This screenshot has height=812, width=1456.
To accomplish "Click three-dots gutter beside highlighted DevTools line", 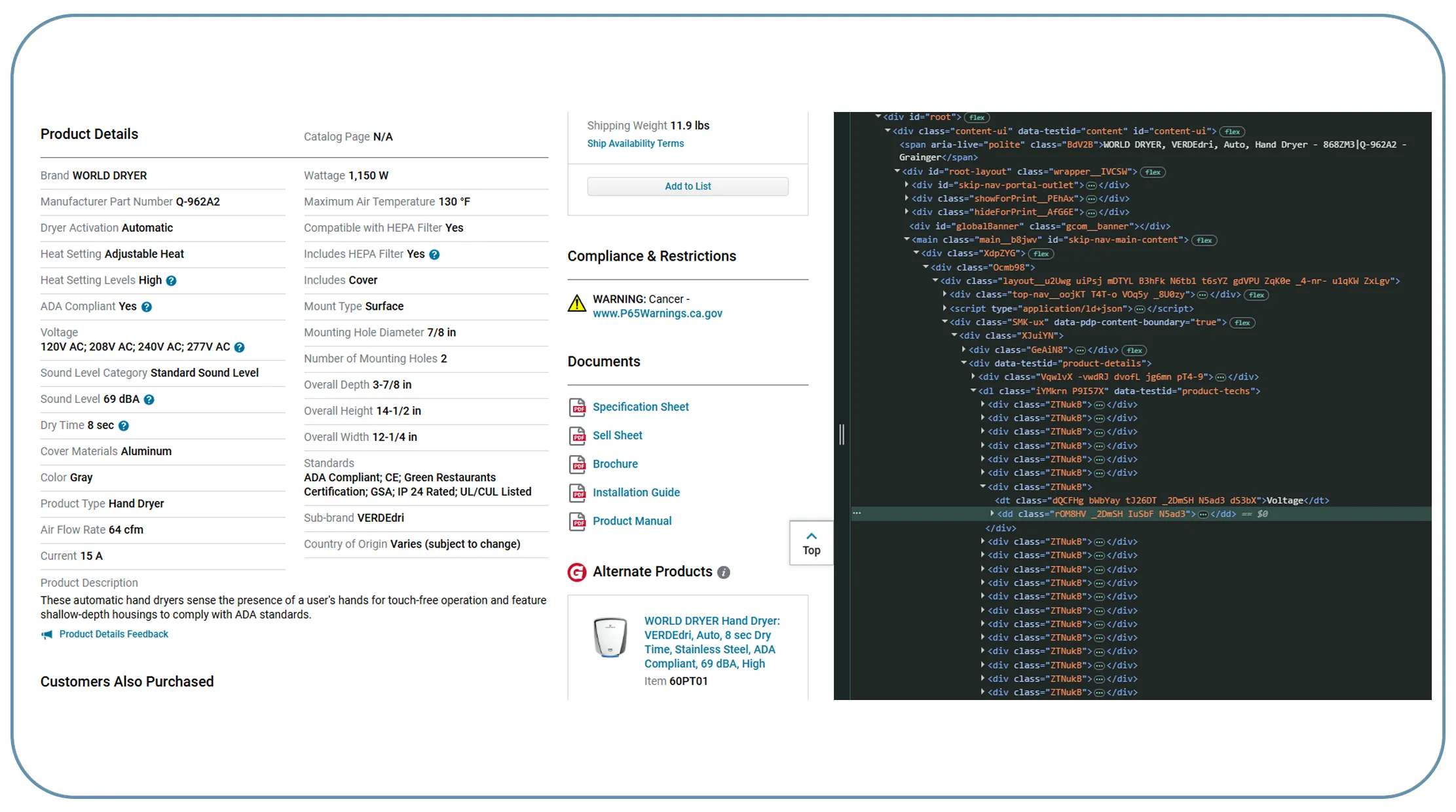I will coord(857,513).
